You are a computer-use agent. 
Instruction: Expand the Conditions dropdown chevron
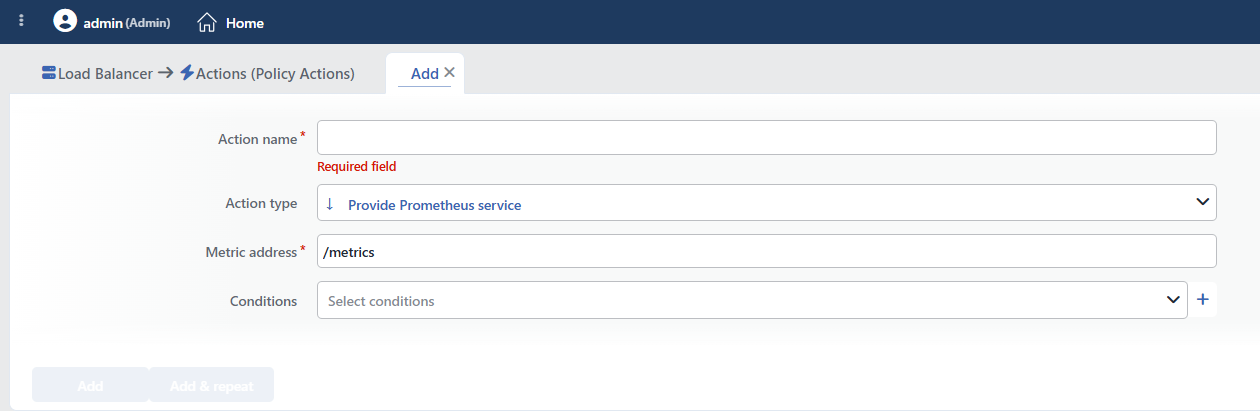pos(1173,299)
